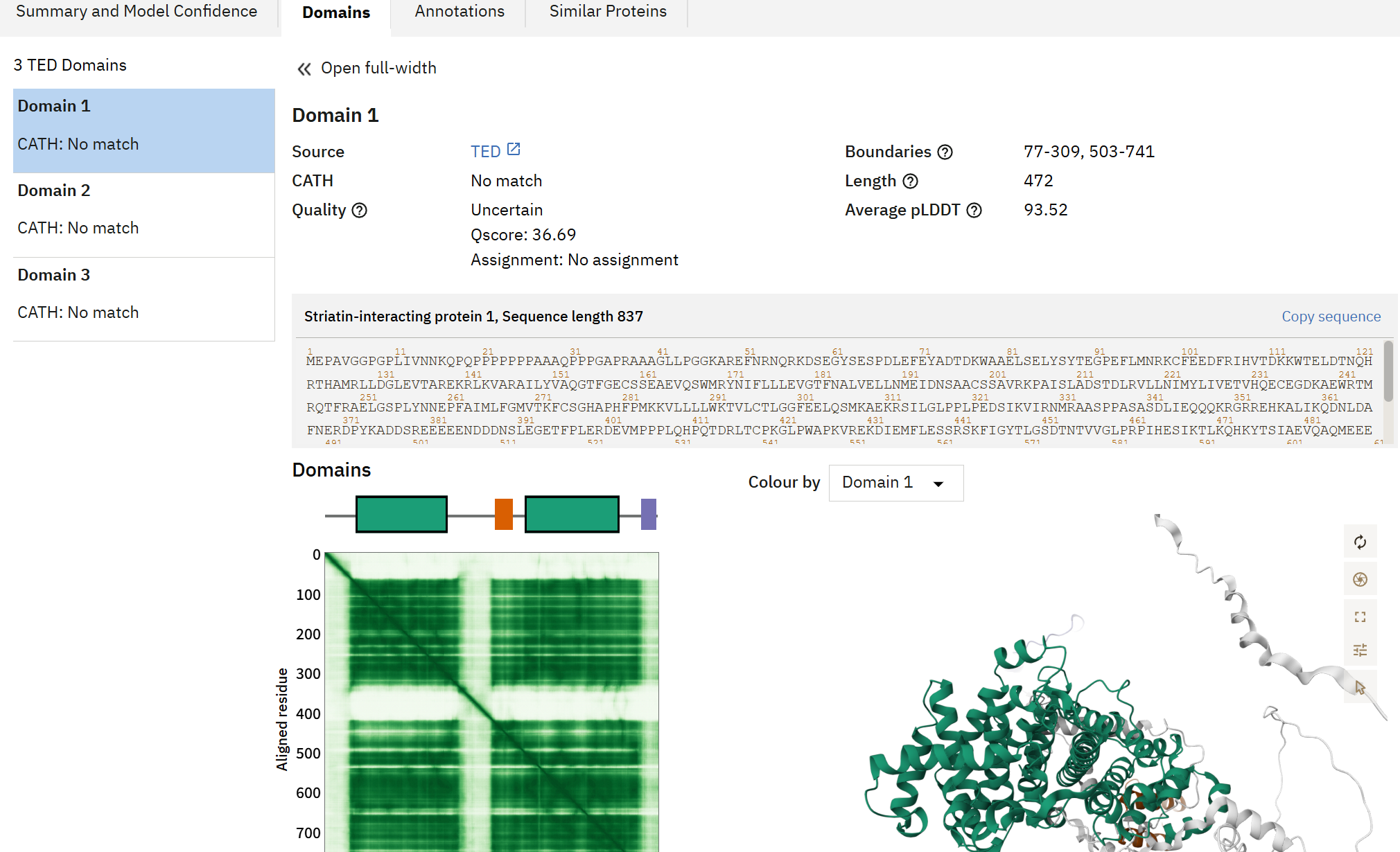Click the Boundaries help question mark icon
The width and height of the screenshot is (1400, 852).
[x=945, y=152]
